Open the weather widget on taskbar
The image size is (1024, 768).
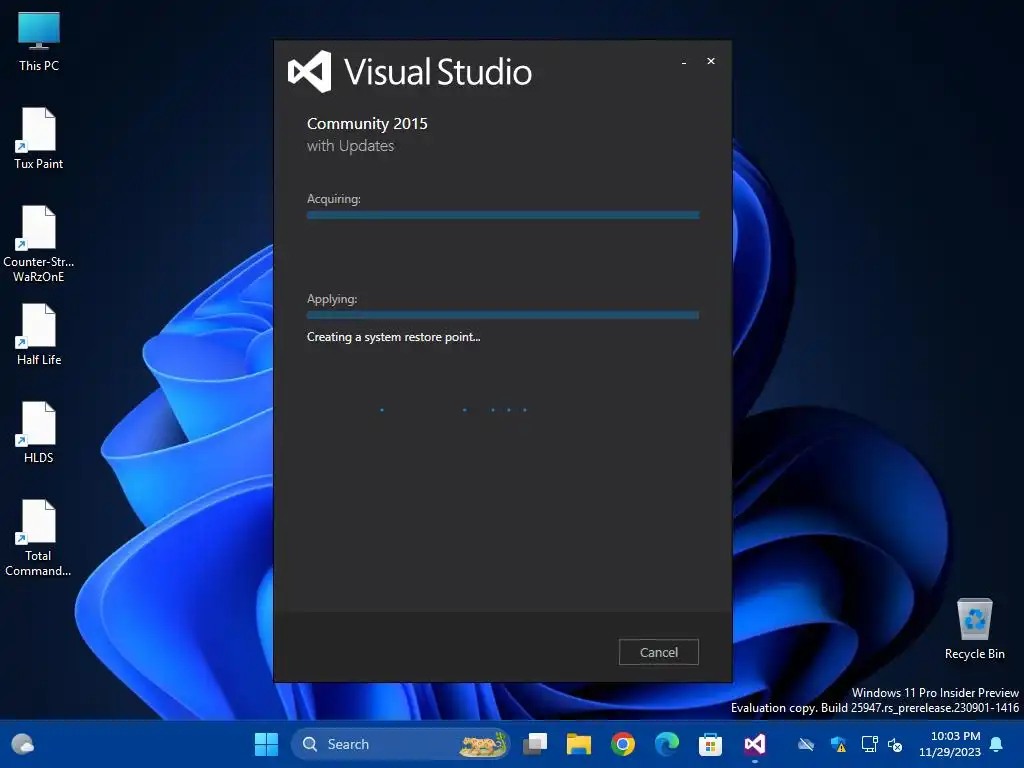click(23, 744)
